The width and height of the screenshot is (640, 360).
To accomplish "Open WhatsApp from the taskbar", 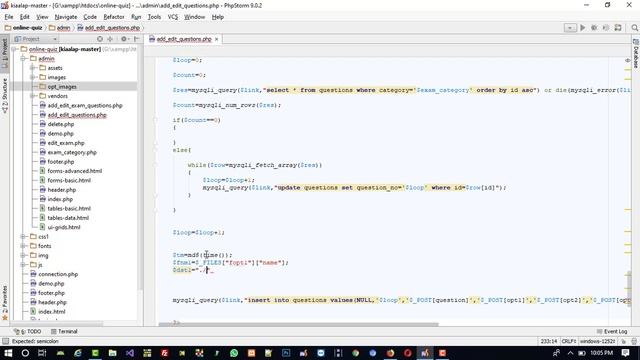I will (234, 353).
